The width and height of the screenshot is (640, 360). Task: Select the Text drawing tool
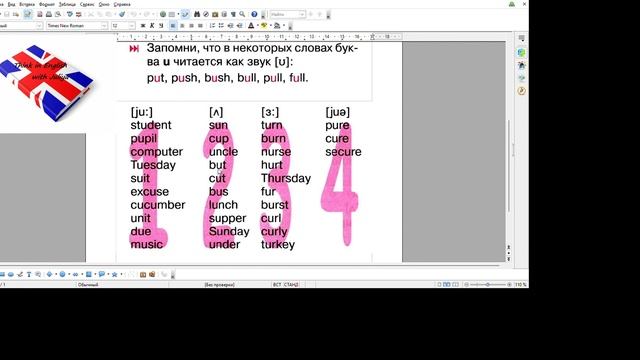29,274
